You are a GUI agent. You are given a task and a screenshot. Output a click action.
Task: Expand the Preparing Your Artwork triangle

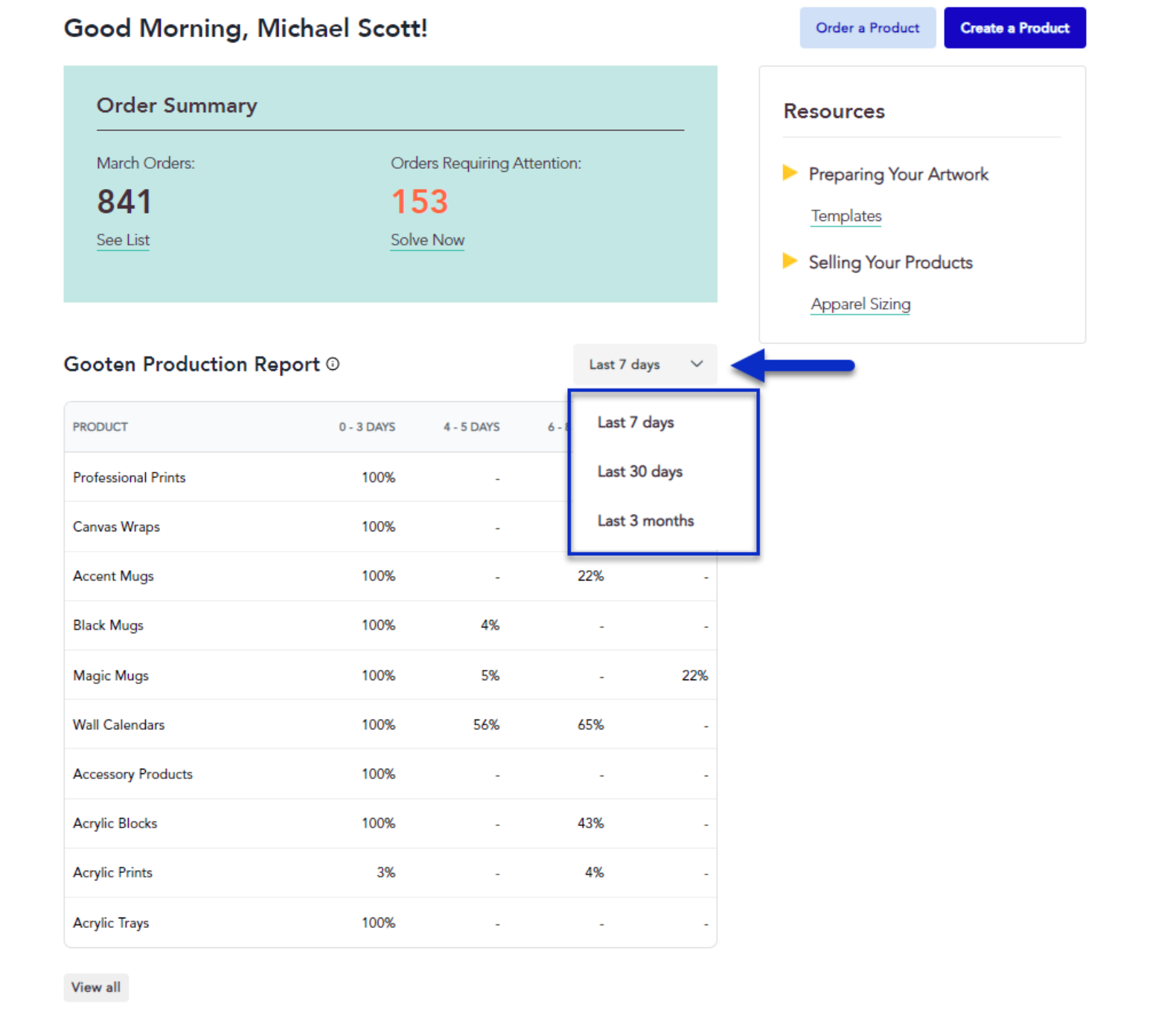(790, 173)
